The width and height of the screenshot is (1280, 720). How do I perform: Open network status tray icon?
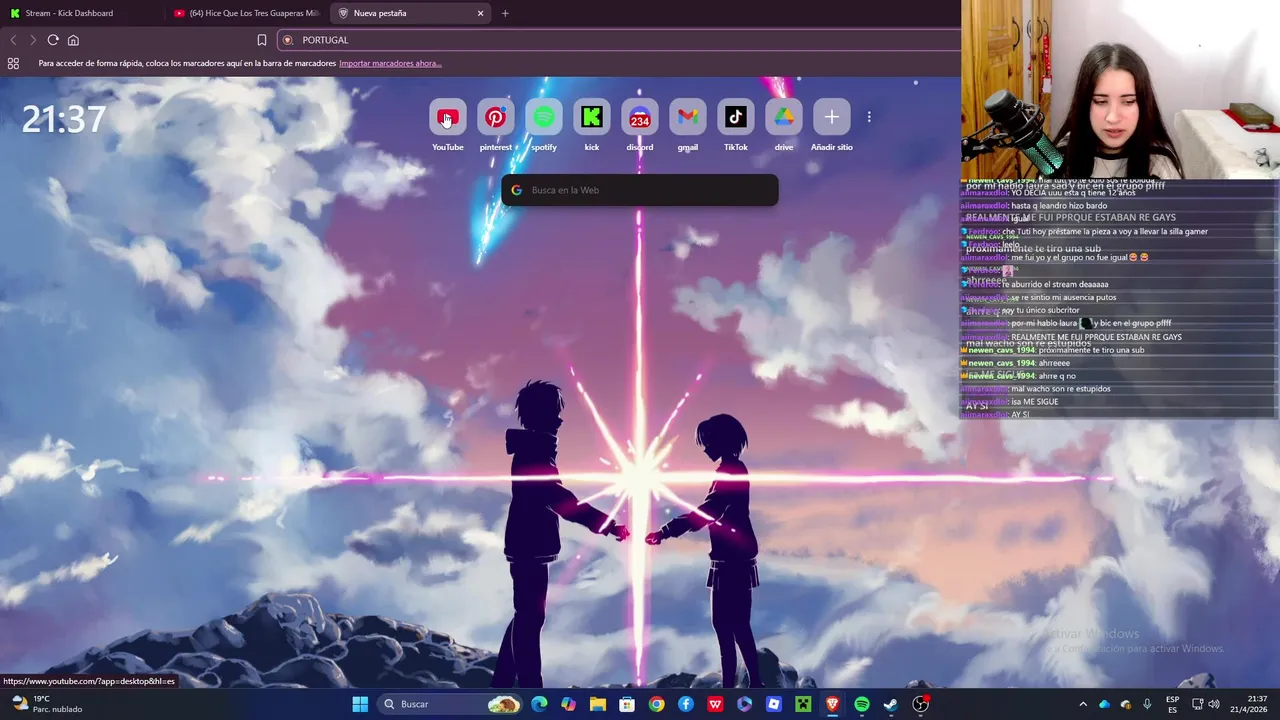[1197, 704]
